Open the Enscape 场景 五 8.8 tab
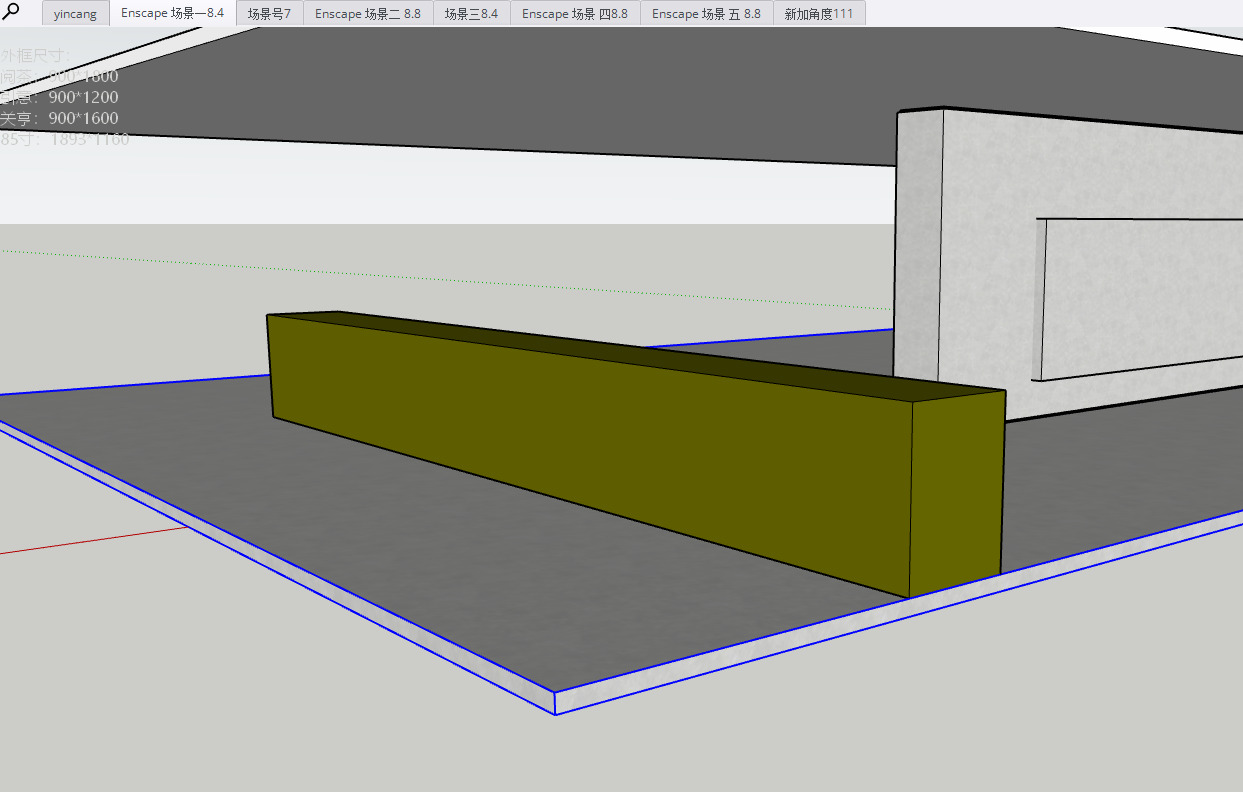 tap(706, 14)
